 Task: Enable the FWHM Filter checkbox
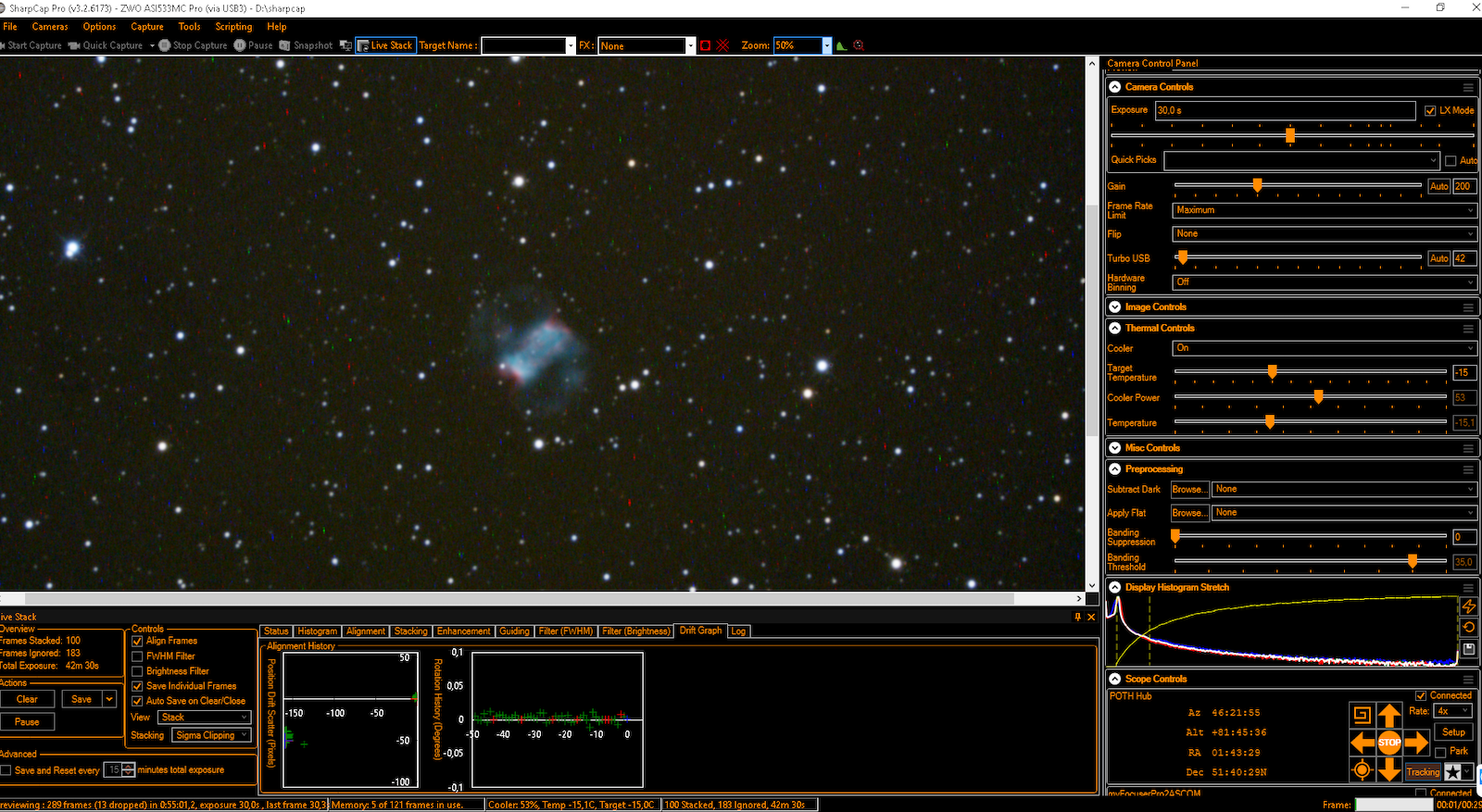(x=137, y=656)
